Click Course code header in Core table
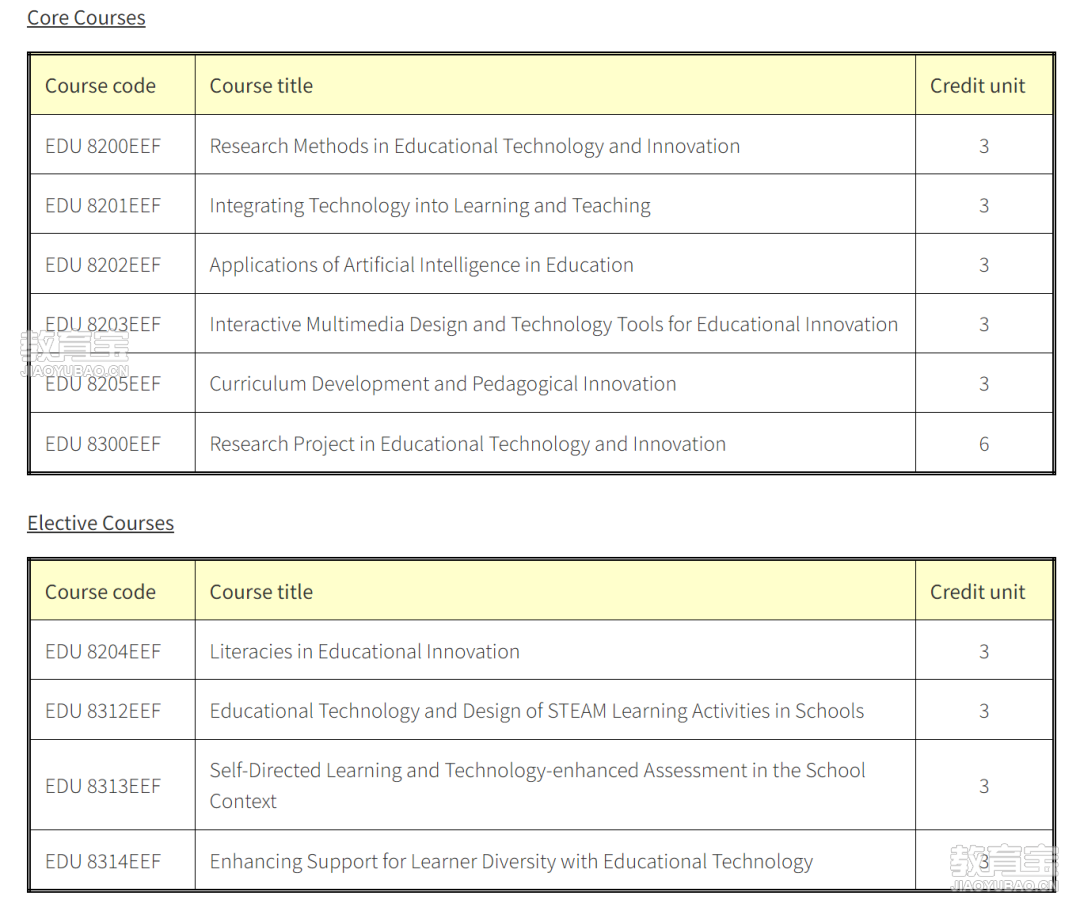1080x915 pixels. [101, 86]
